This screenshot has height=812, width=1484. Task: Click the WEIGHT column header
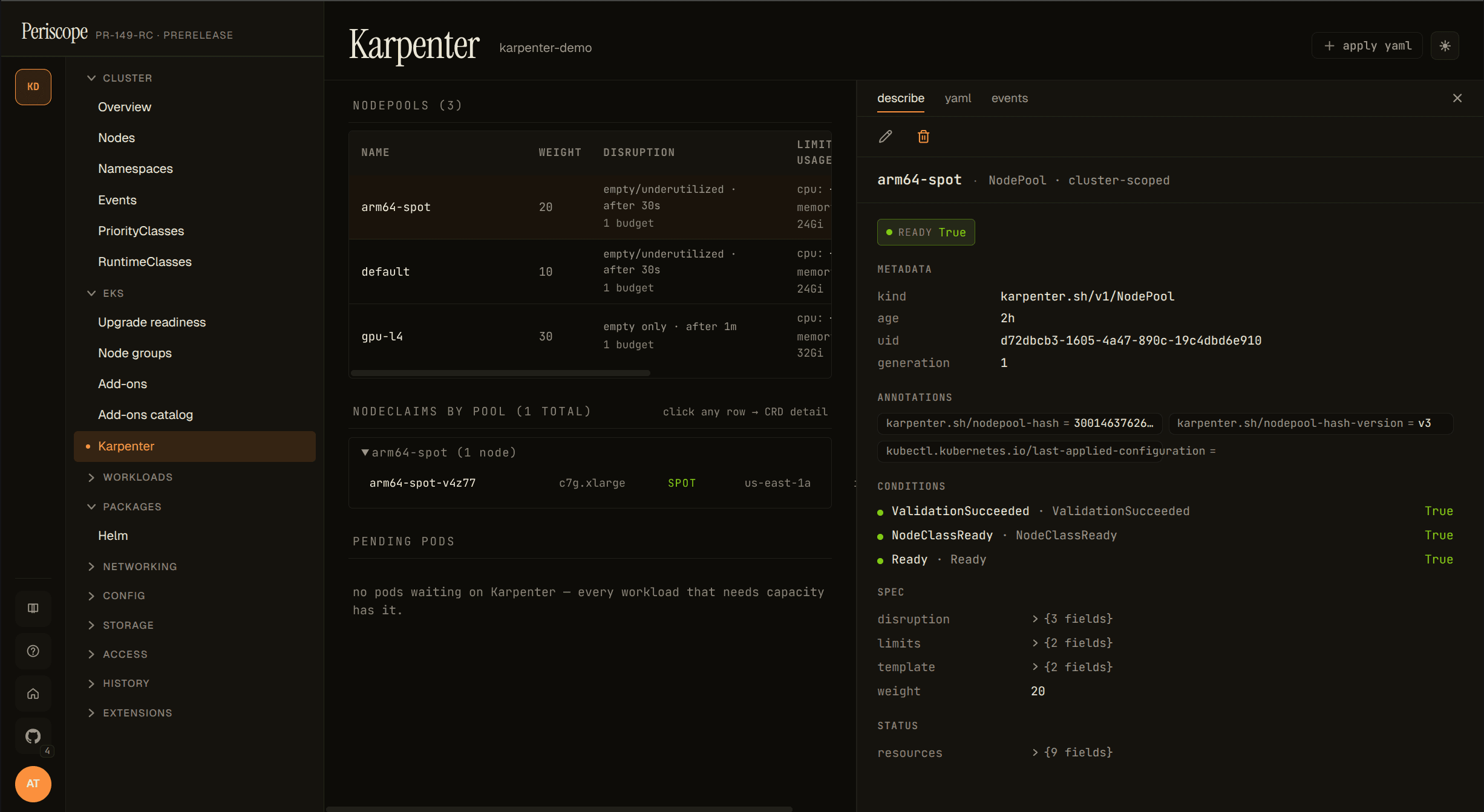[560, 152]
